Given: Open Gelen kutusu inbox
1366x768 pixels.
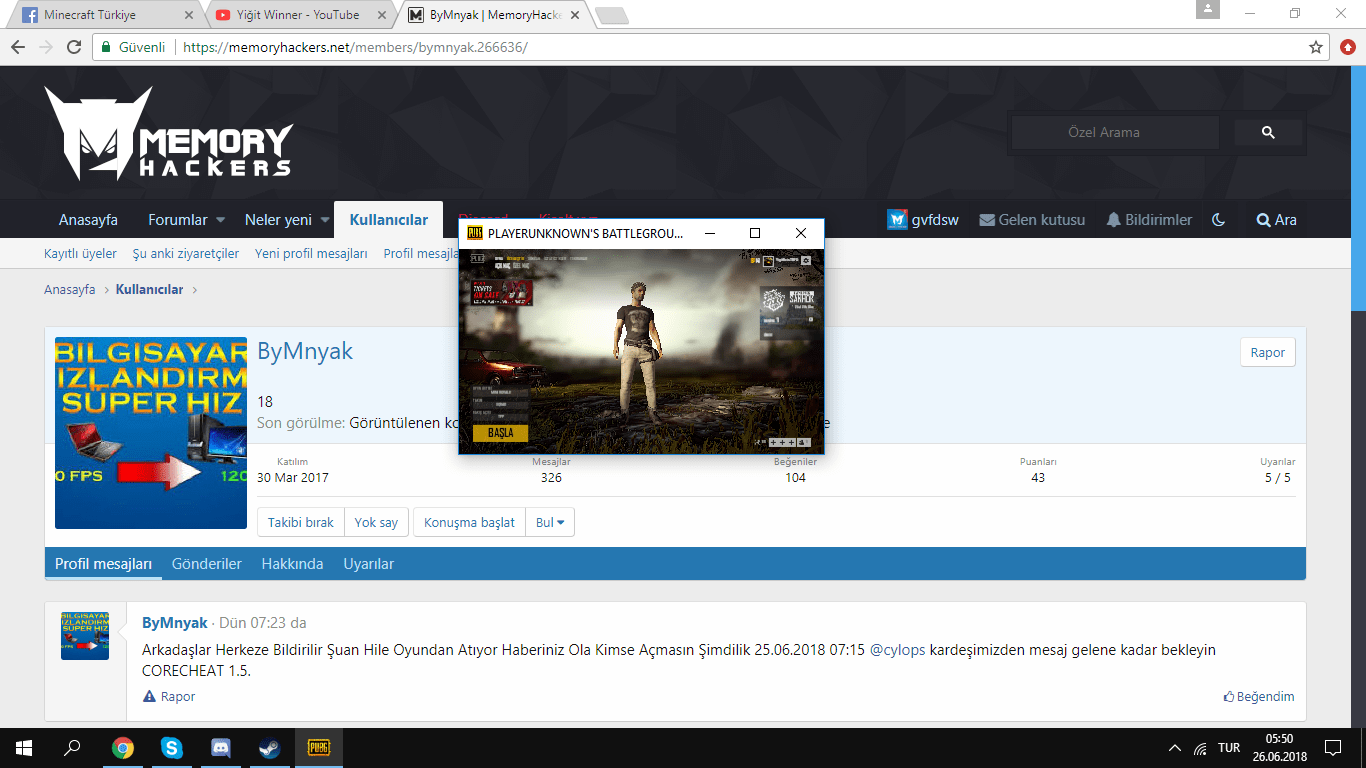Looking at the screenshot, I should (1032, 220).
